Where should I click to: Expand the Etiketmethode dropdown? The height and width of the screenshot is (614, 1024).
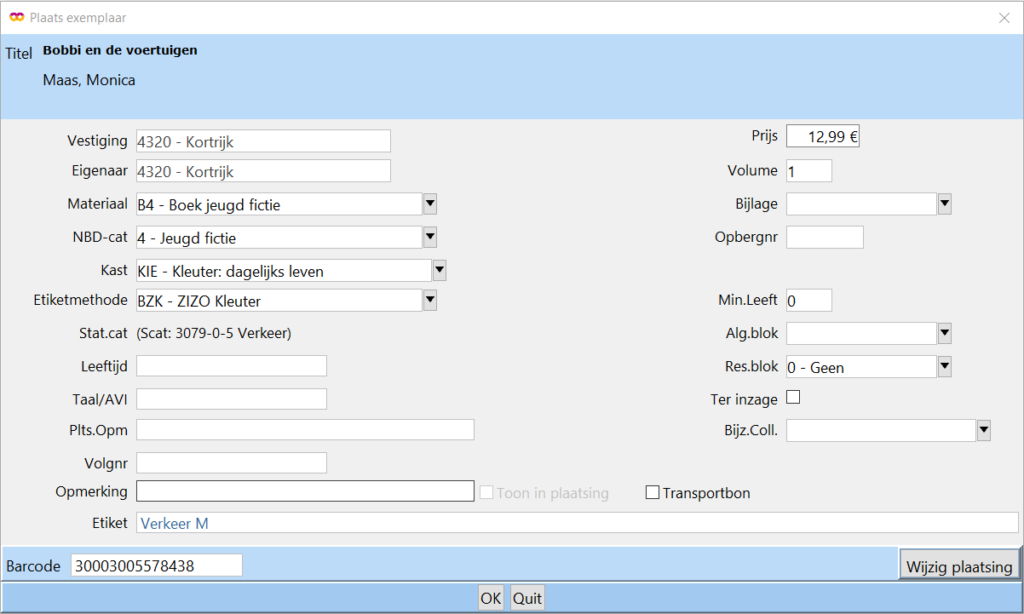[430, 300]
